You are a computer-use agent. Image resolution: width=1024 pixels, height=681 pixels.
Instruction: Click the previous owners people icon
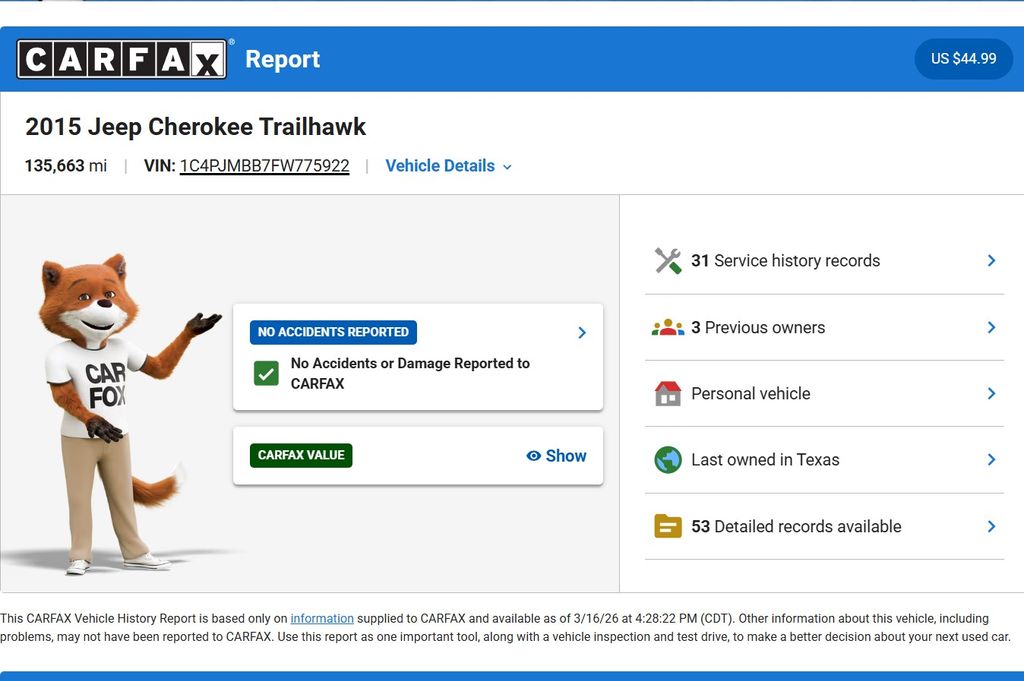[x=667, y=328]
